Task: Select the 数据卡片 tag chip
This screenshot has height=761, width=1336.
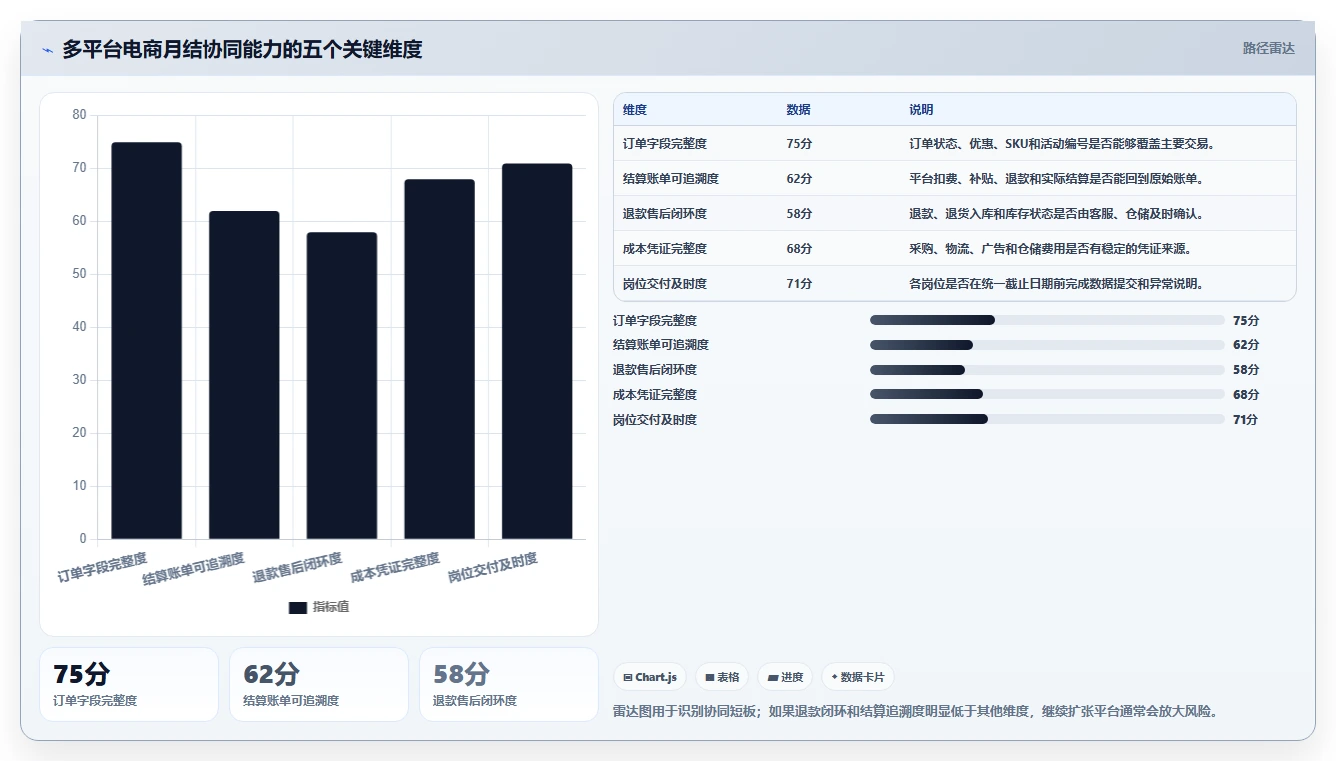Action: click(x=858, y=677)
